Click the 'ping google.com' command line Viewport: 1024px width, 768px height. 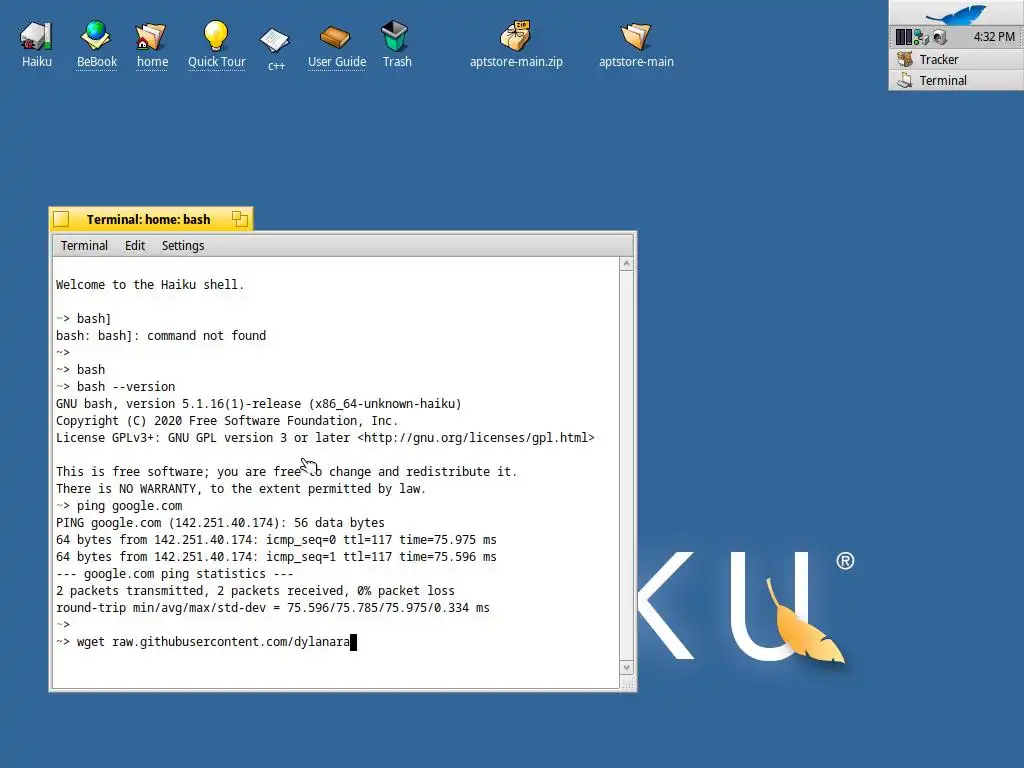[119, 505]
